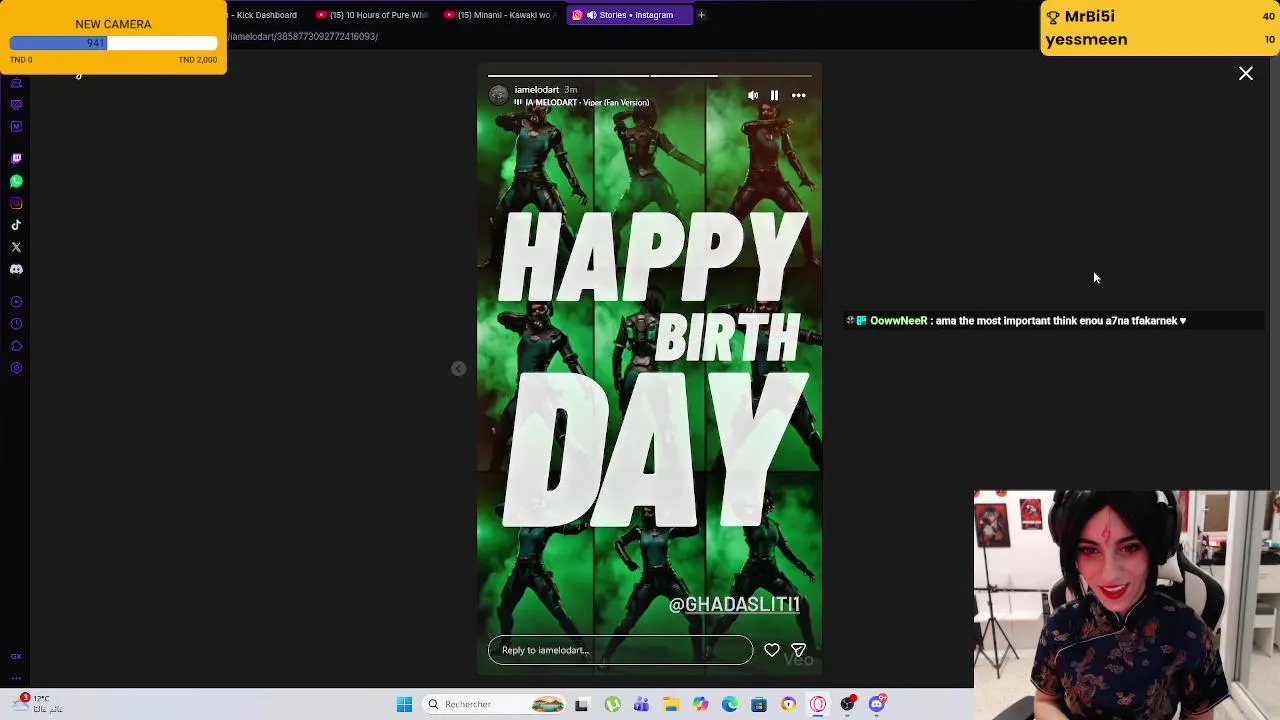Like the story with the heart icon
1280x720 pixels.
click(772, 650)
